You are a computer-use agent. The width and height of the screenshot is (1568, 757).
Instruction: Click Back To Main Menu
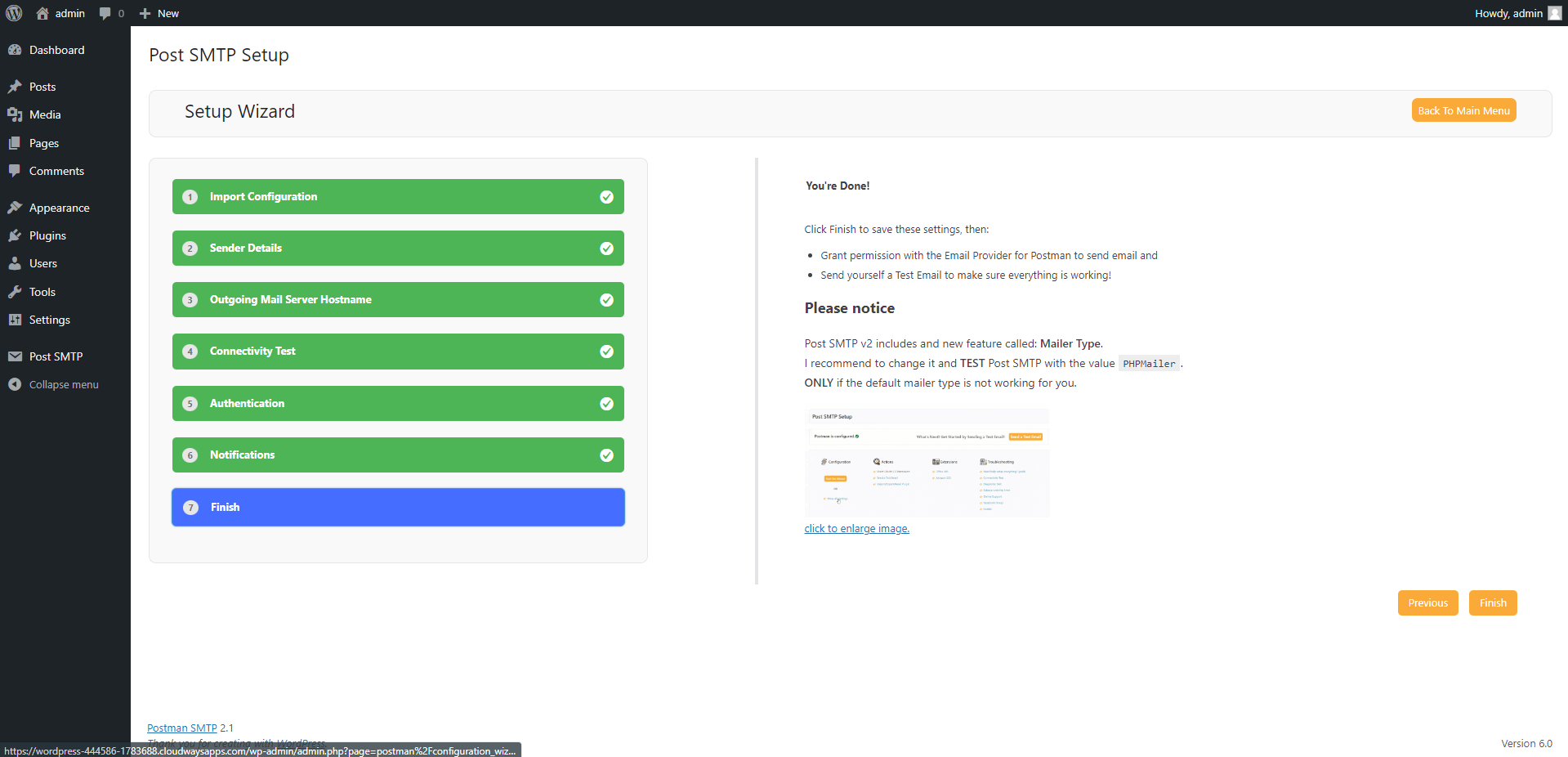(1463, 110)
